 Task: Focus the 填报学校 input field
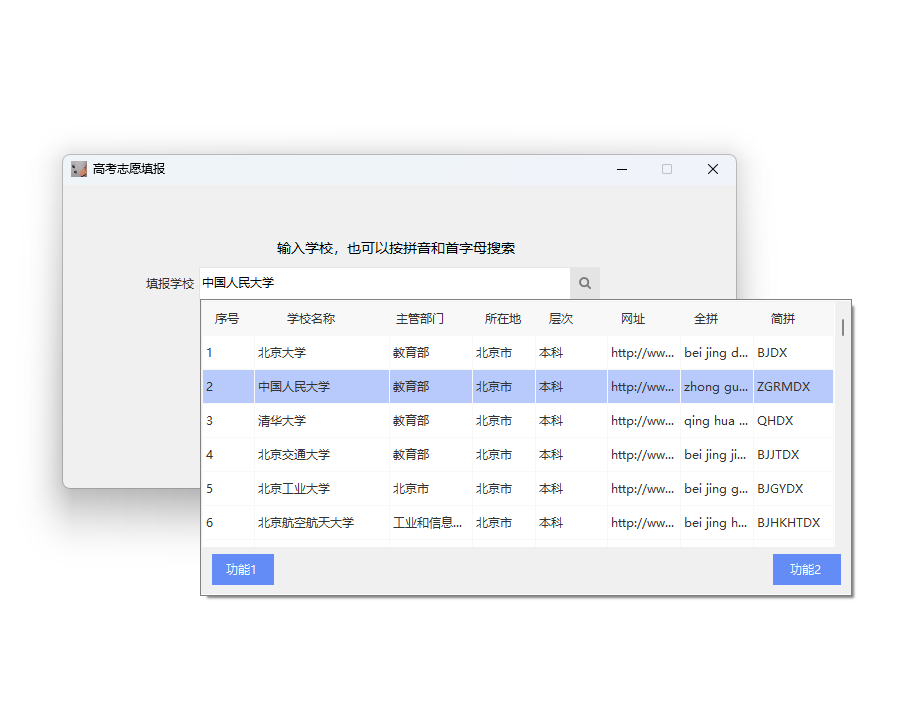tap(385, 283)
